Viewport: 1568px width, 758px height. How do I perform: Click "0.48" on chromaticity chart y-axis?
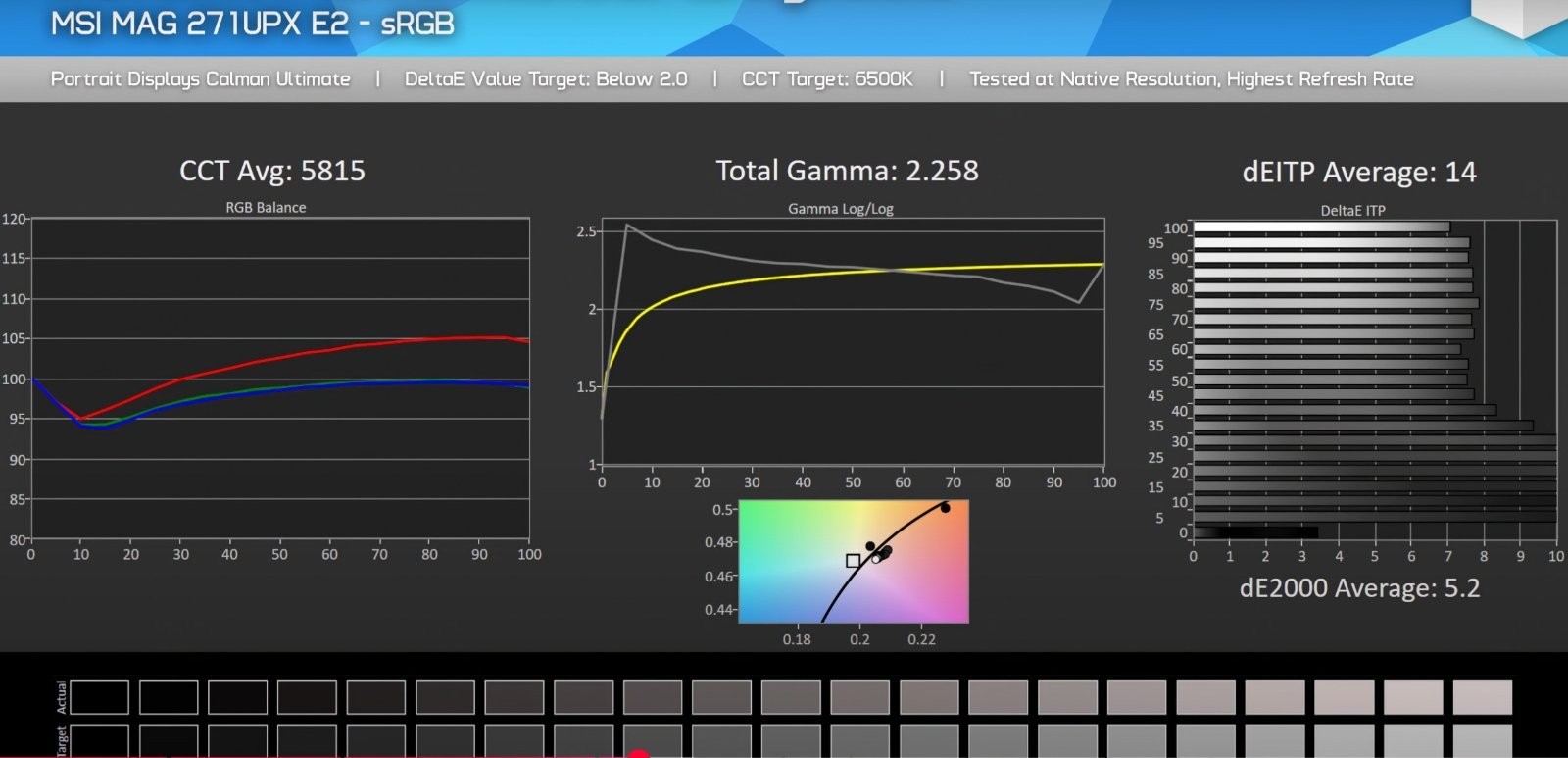[718, 542]
